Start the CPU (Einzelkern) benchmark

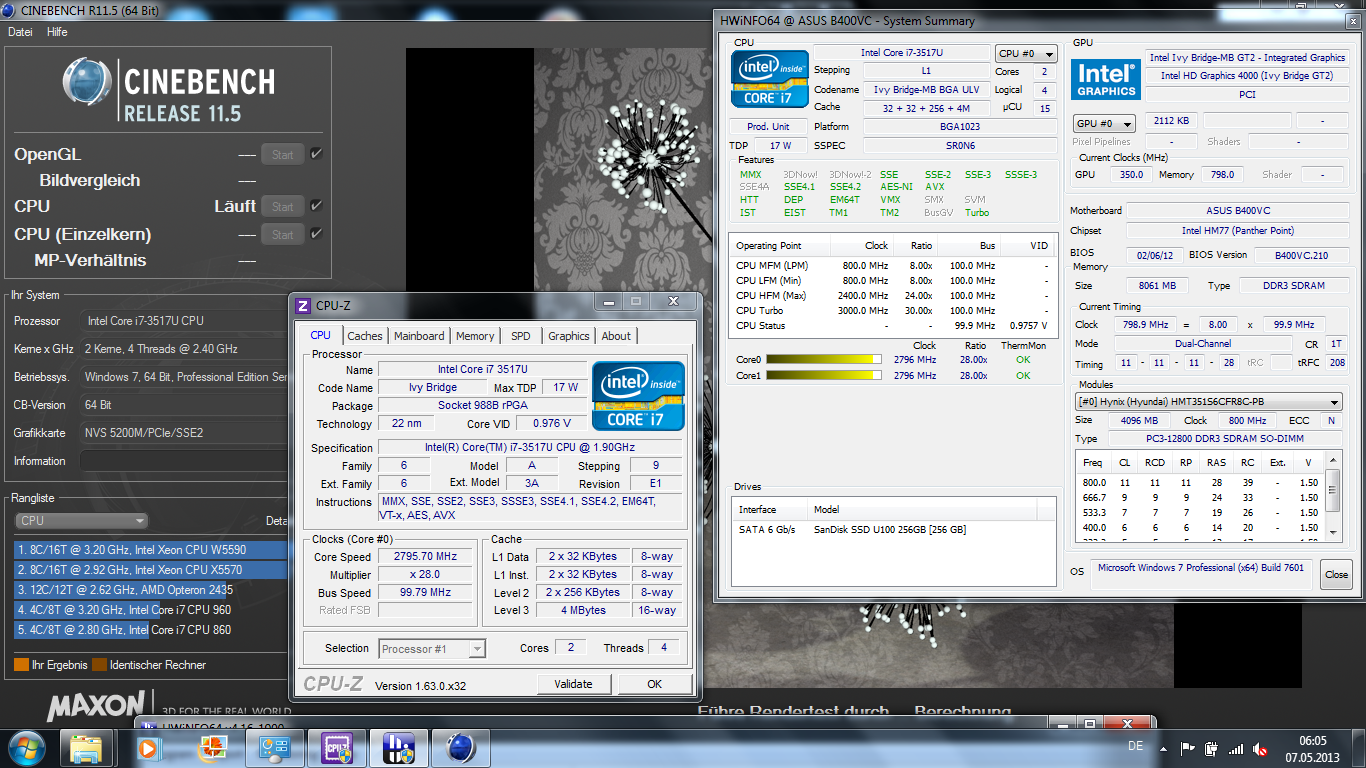click(283, 234)
